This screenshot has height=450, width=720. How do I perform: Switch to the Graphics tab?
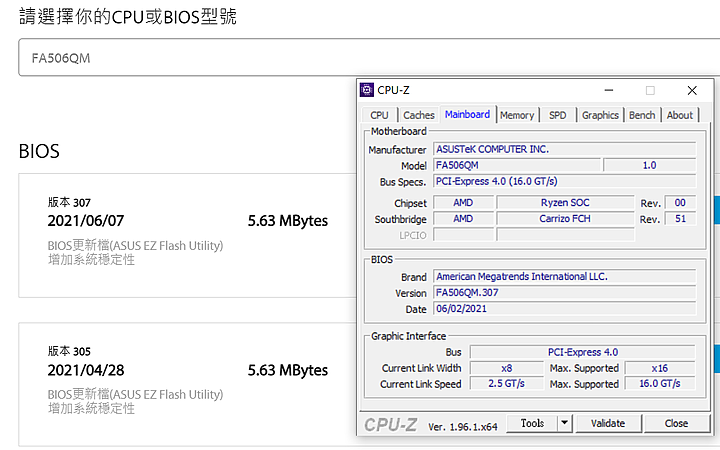600,115
